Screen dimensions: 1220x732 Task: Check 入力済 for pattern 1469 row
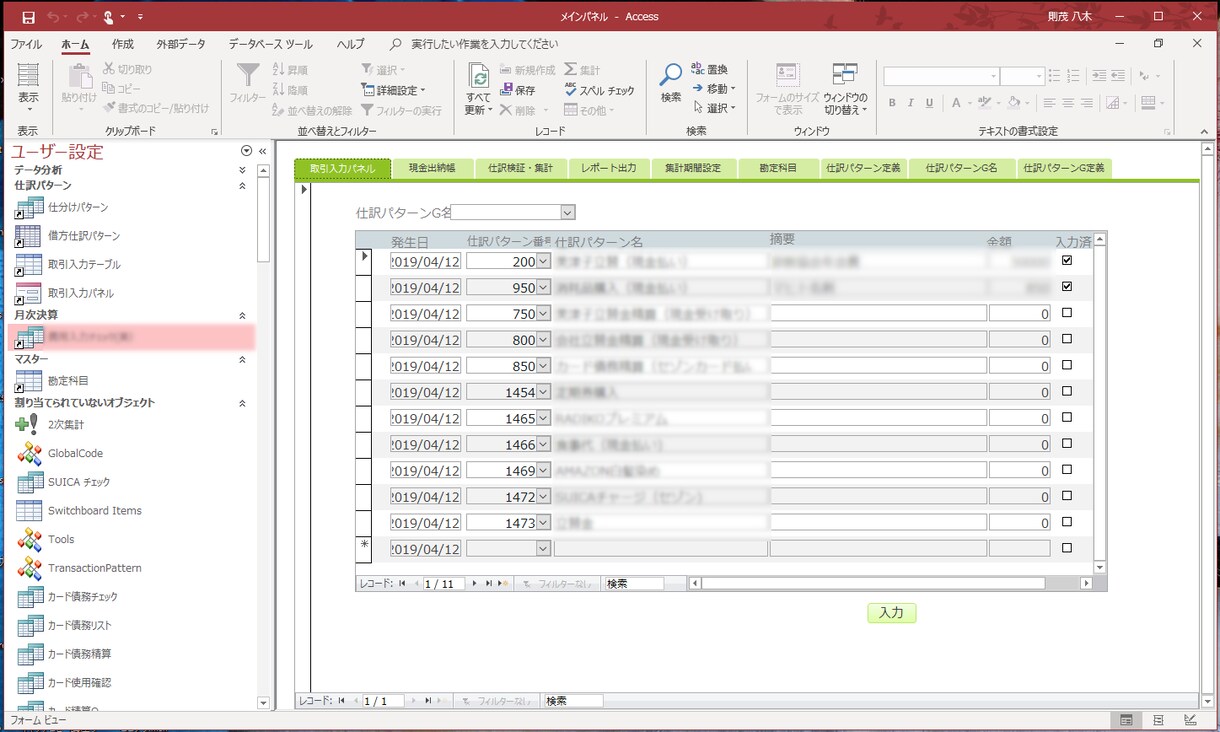click(1067, 469)
